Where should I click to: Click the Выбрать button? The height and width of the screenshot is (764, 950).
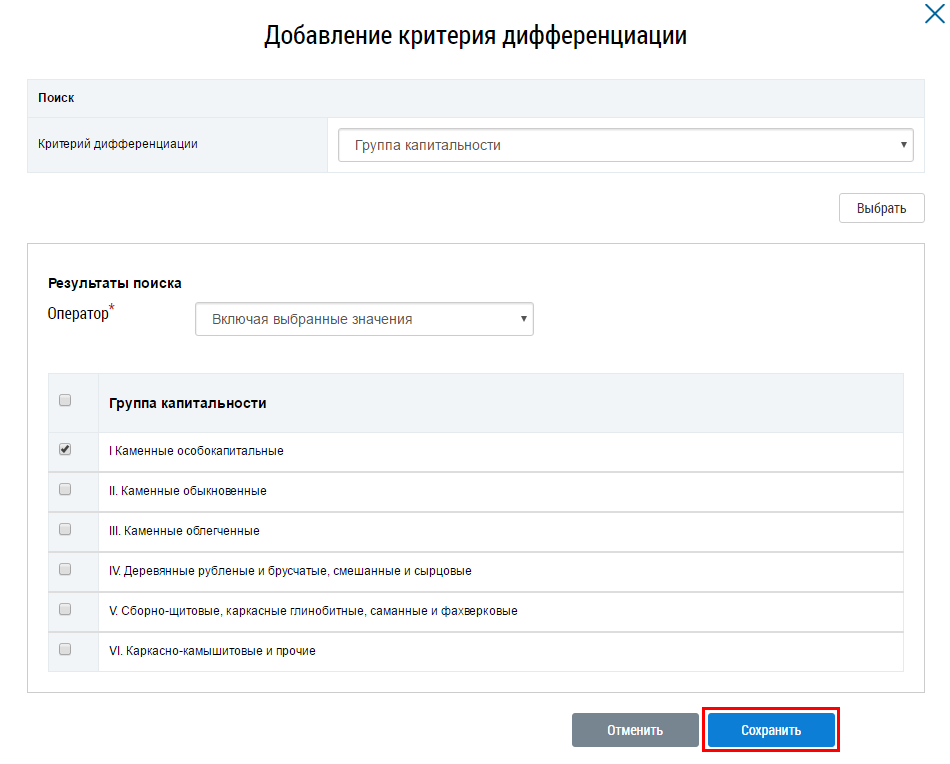(x=881, y=208)
